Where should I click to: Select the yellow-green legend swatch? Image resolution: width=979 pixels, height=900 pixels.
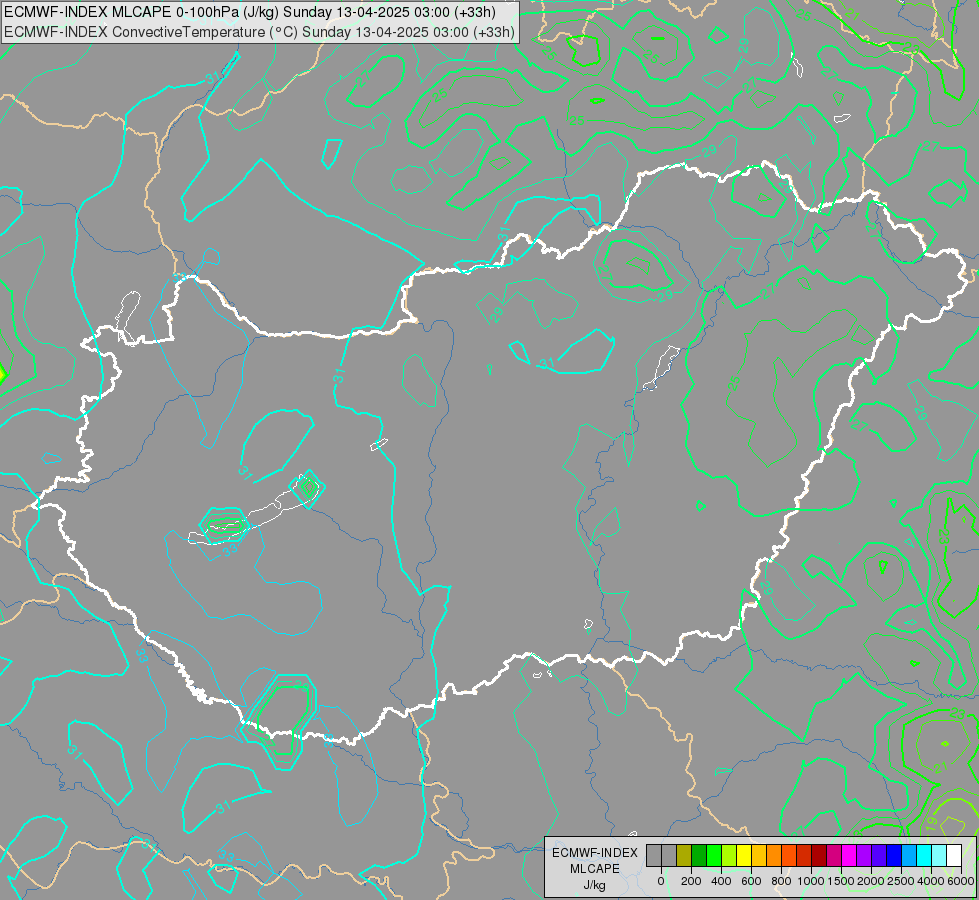coord(729,855)
